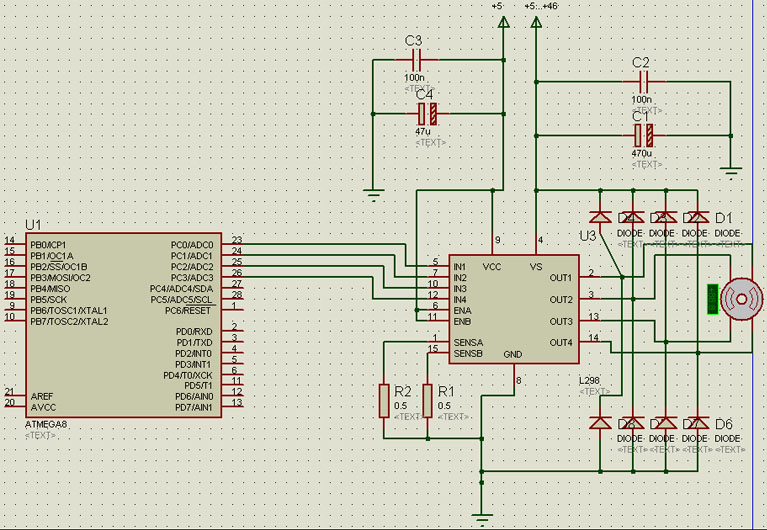Click the ground symbol below capacitor C1
This screenshot has height=530, width=767.
pyautogui.click(x=731, y=174)
